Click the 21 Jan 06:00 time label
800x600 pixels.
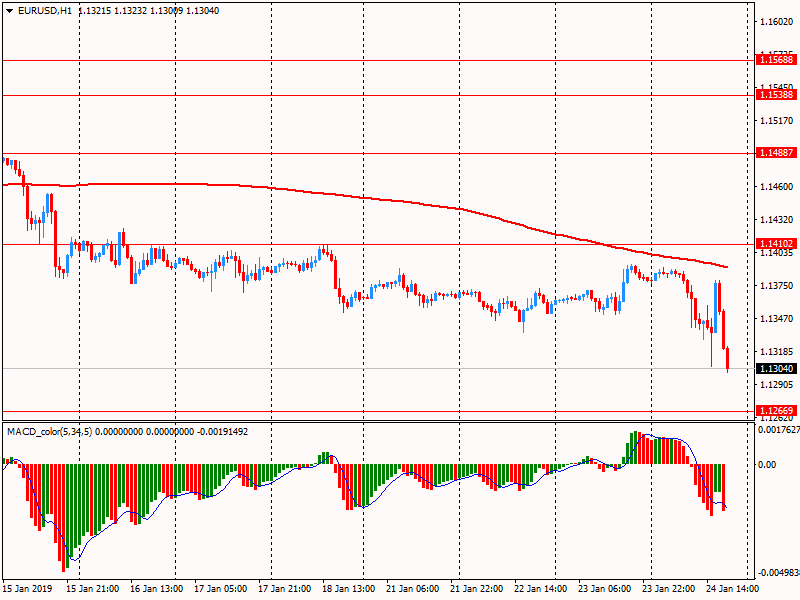413,588
